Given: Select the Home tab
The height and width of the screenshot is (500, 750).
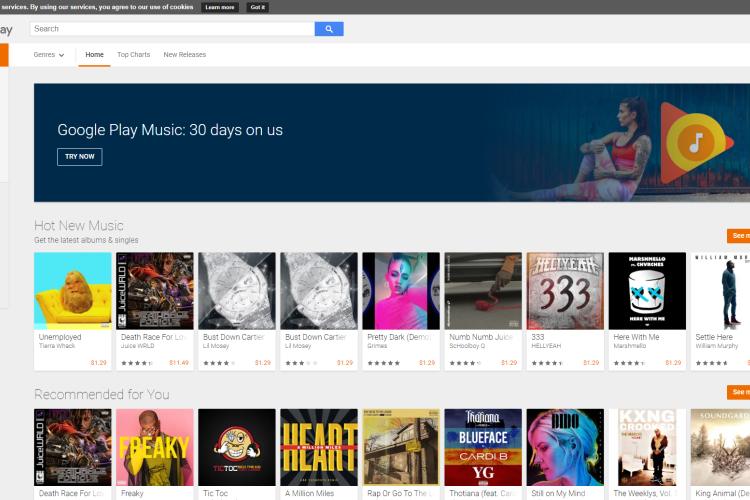Looking at the screenshot, I should point(94,55).
